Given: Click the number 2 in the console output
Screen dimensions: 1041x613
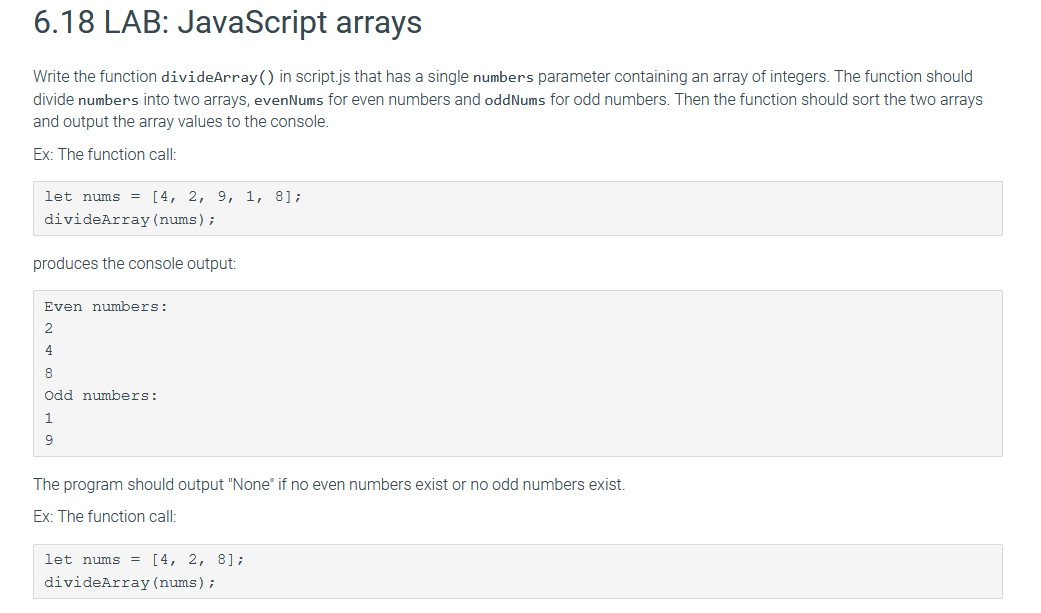Looking at the screenshot, I should 48,328.
